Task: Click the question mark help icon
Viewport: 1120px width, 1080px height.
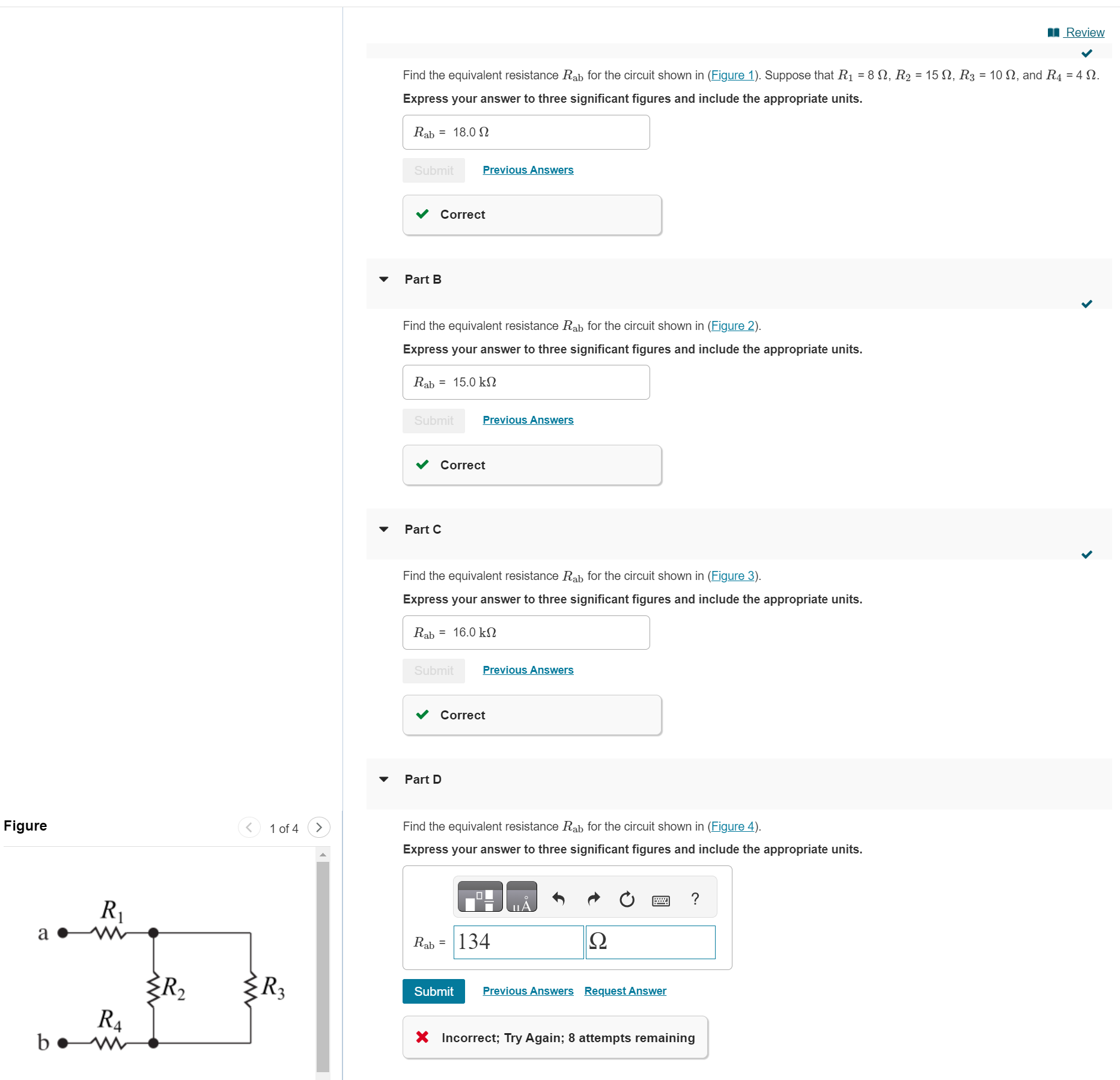Action: pyautogui.click(x=695, y=898)
